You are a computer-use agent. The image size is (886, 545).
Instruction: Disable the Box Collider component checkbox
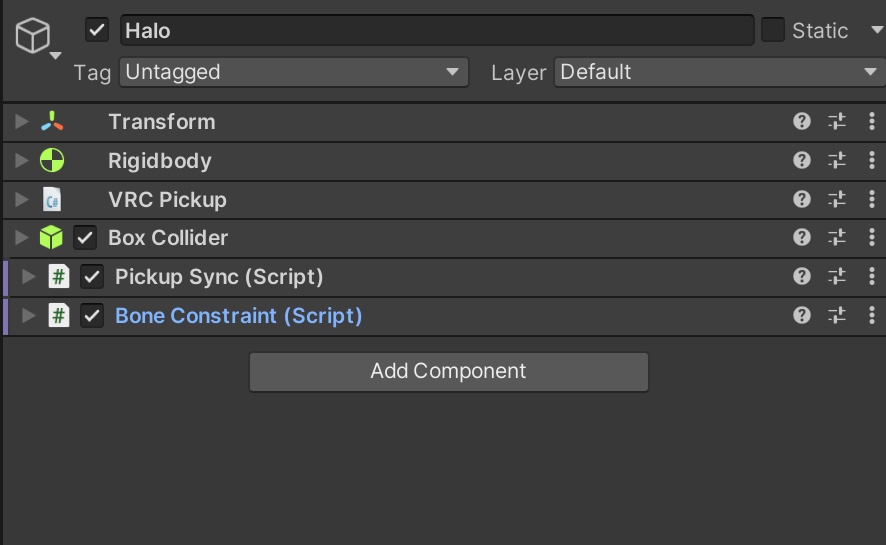[x=85, y=238]
